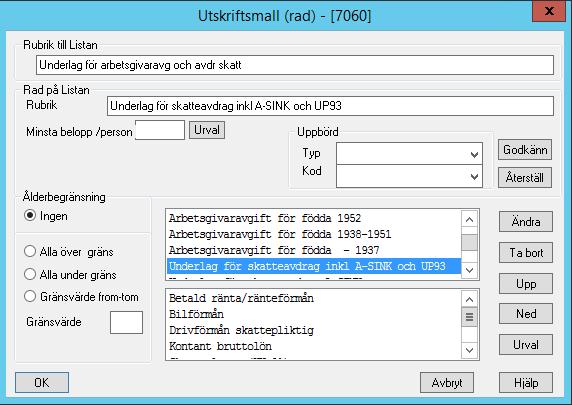Focus the Minsta belopp /person field
The height and width of the screenshot is (405, 572).
(x=160, y=130)
